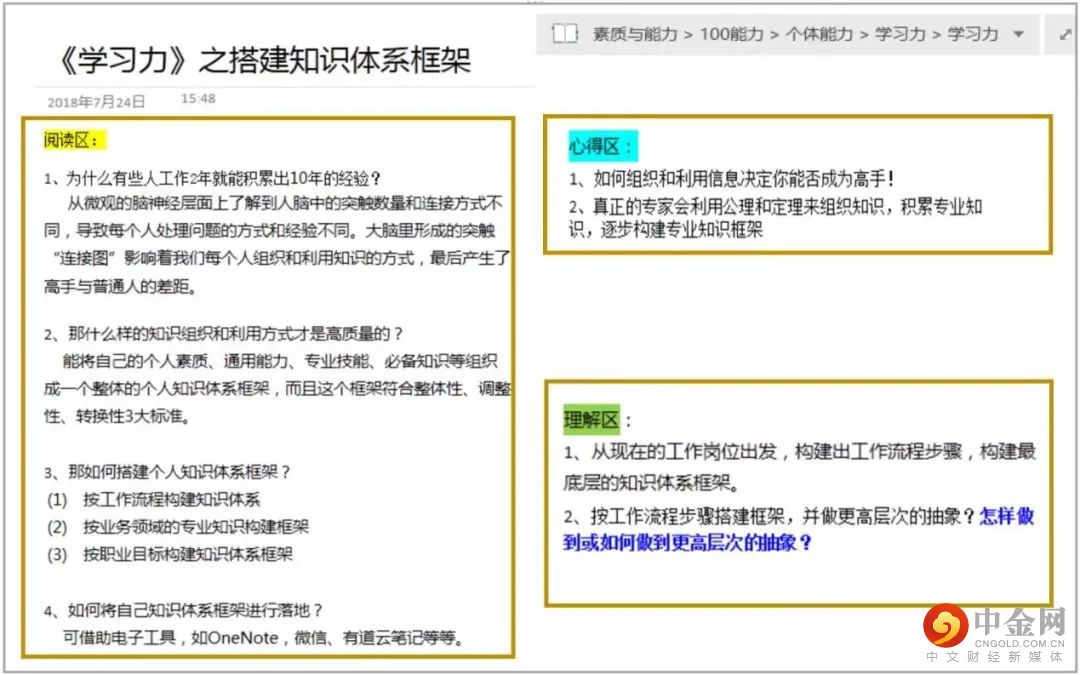Viewport: 1080px width, 675px height.
Task: Click line 识，逐步构建专业知识框架
Action: tap(666, 229)
